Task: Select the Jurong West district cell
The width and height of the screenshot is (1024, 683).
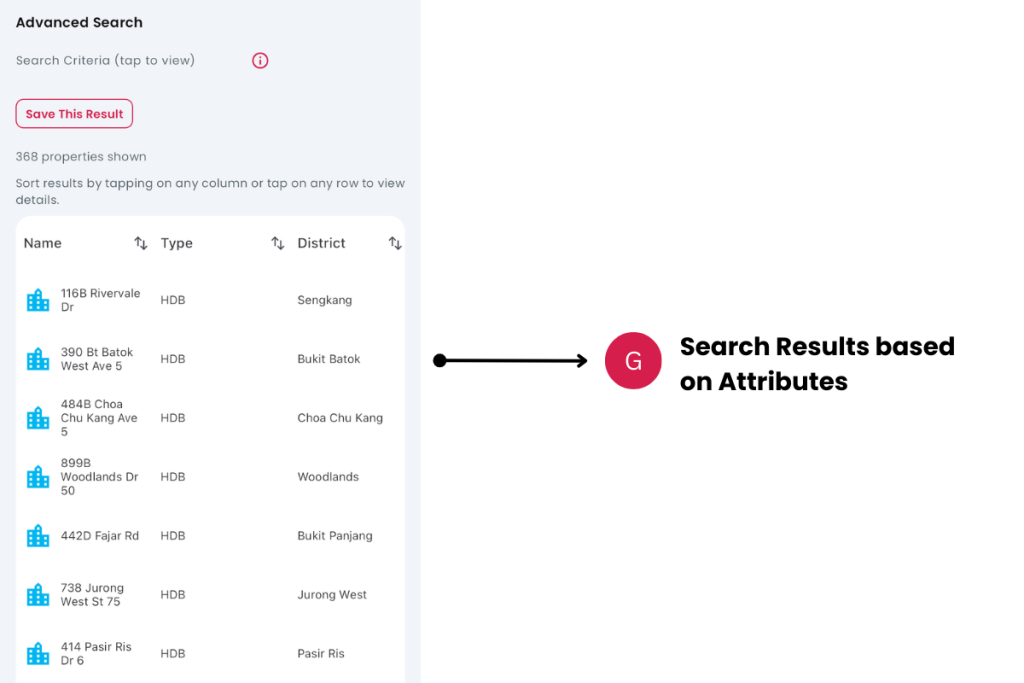Action: tap(332, 595)
